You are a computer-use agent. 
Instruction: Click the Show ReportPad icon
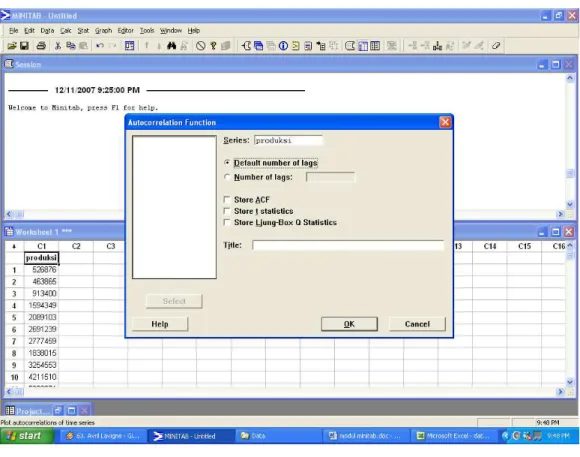(308, 46)
